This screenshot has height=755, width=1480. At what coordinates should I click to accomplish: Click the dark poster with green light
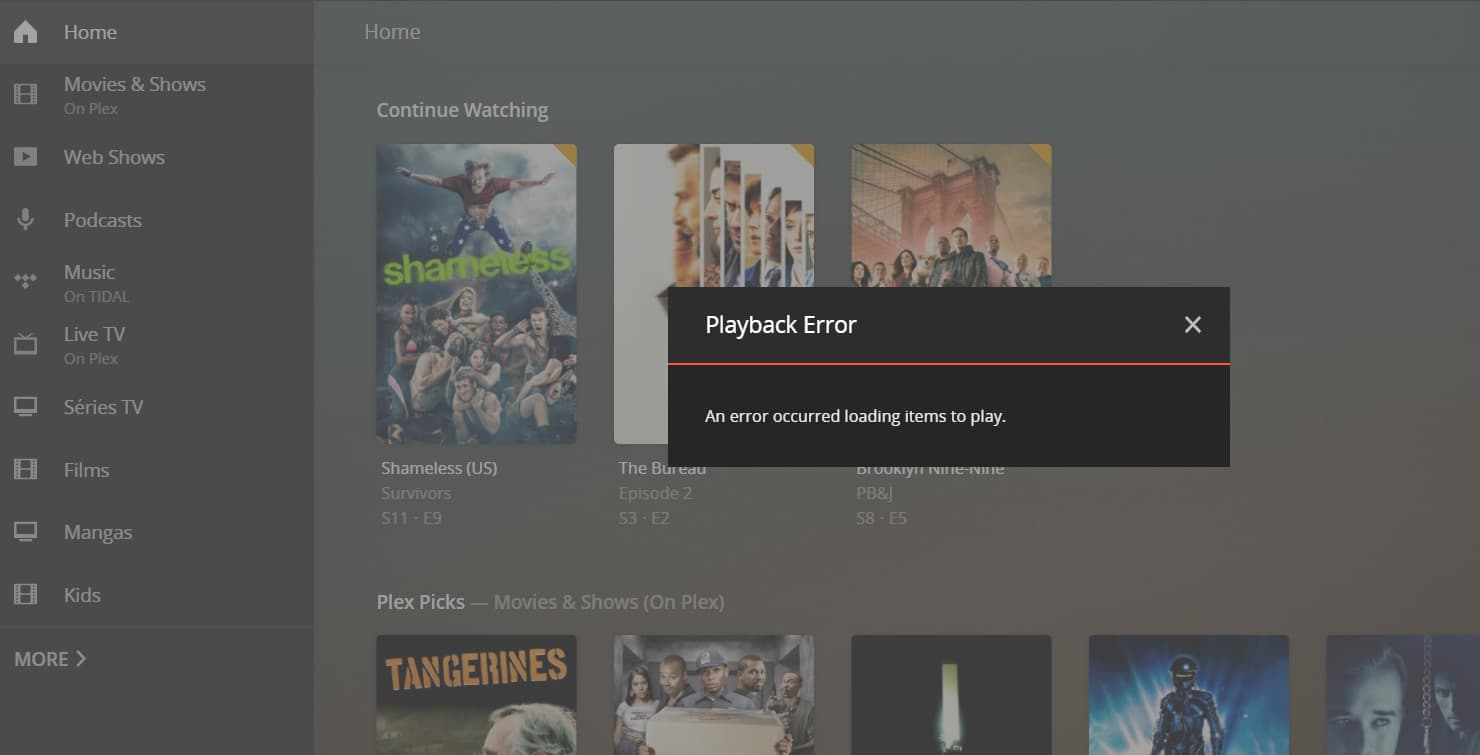951,695
